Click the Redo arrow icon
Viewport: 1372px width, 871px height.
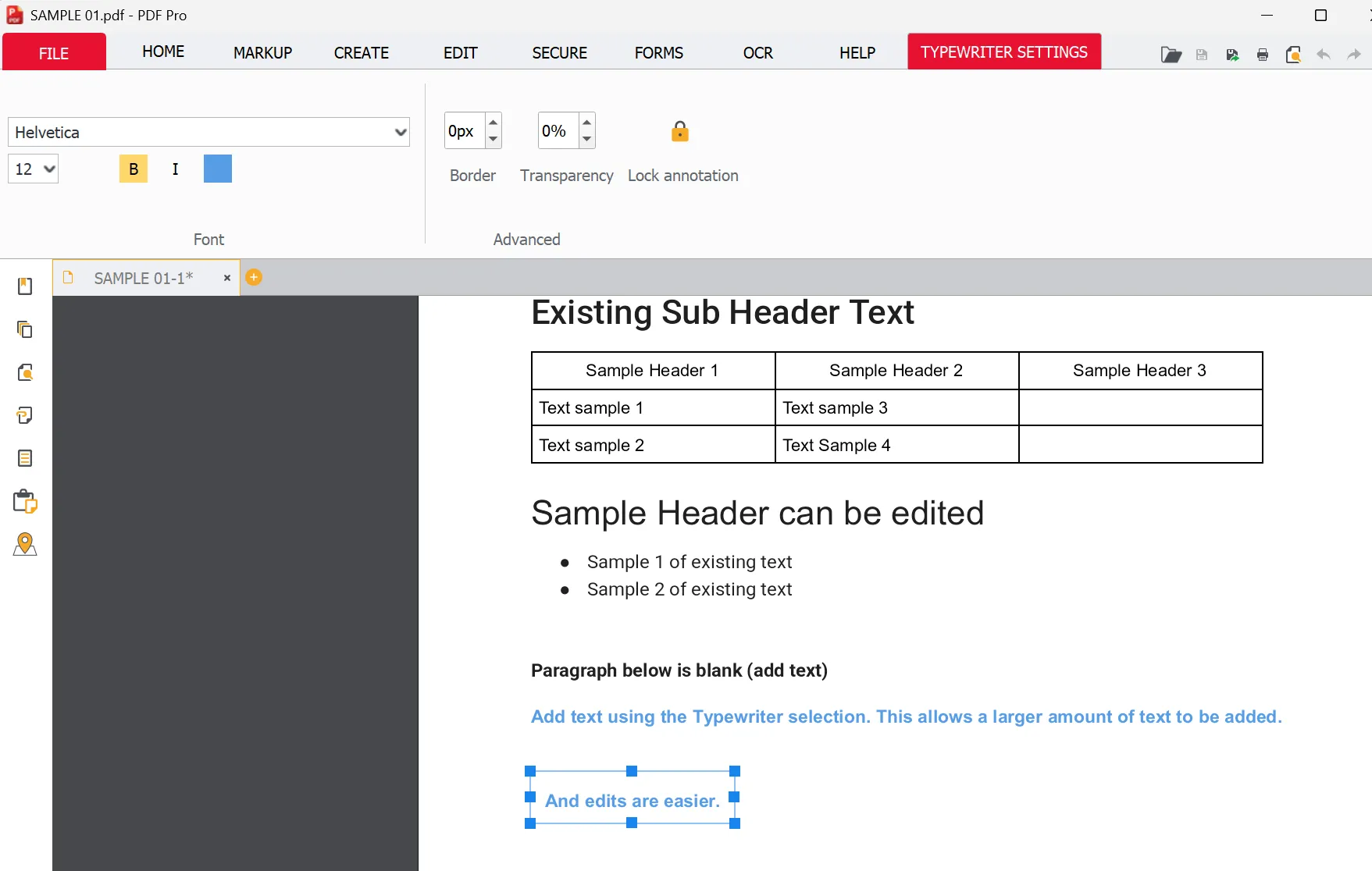pos(1354,55)
